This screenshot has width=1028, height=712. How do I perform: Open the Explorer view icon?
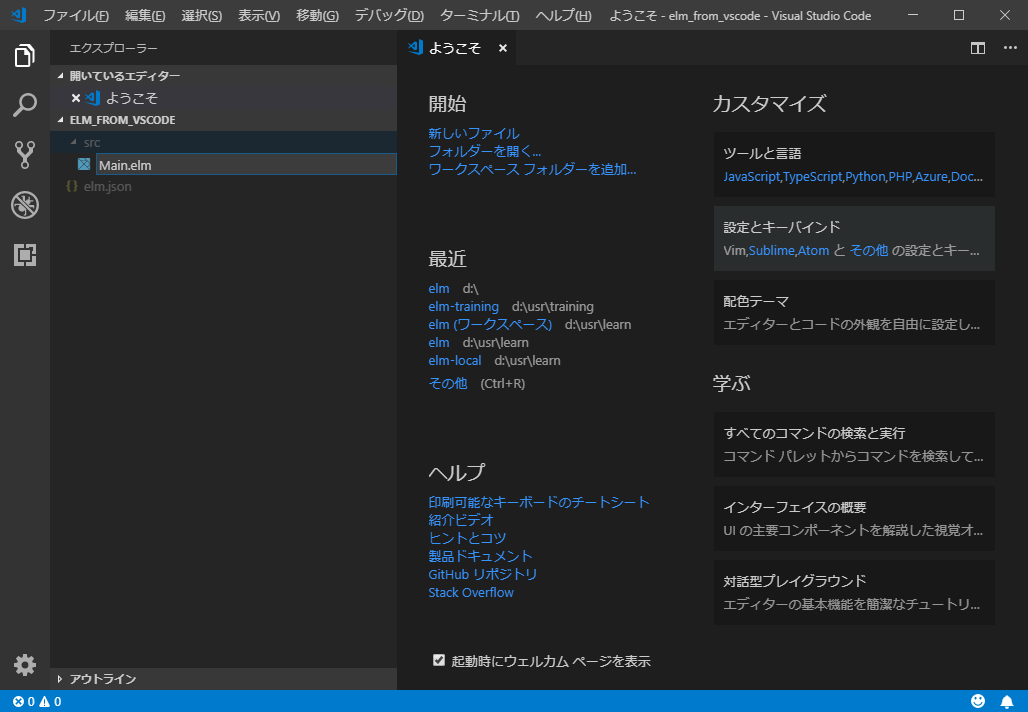[25, 57]
